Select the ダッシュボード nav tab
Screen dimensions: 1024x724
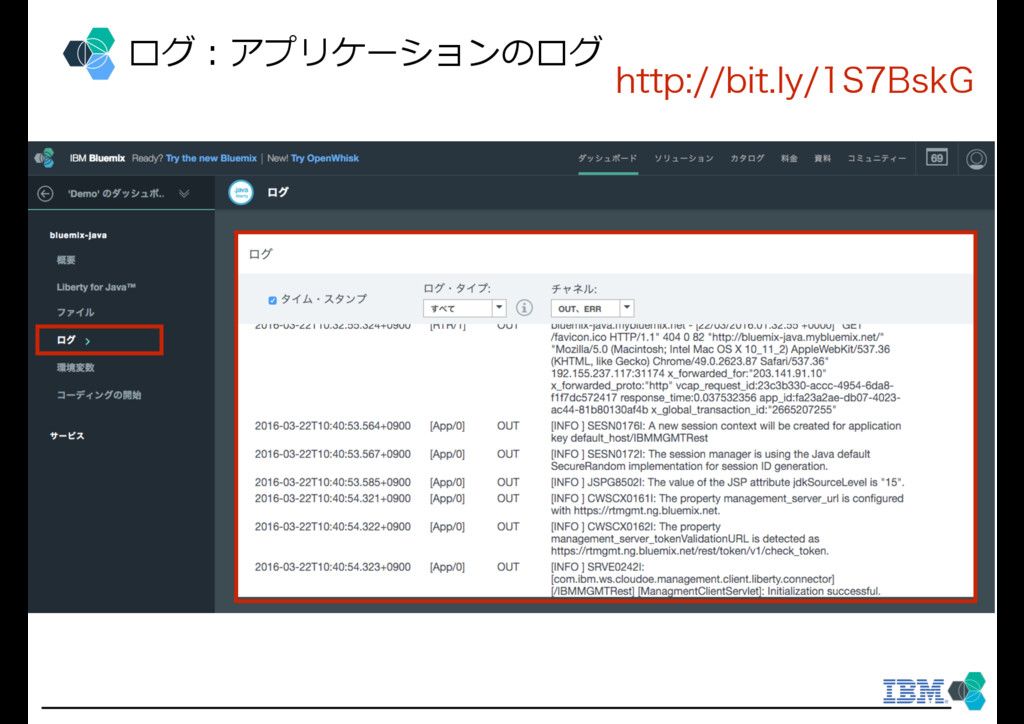pyautogui.click(x=607, y=158)
